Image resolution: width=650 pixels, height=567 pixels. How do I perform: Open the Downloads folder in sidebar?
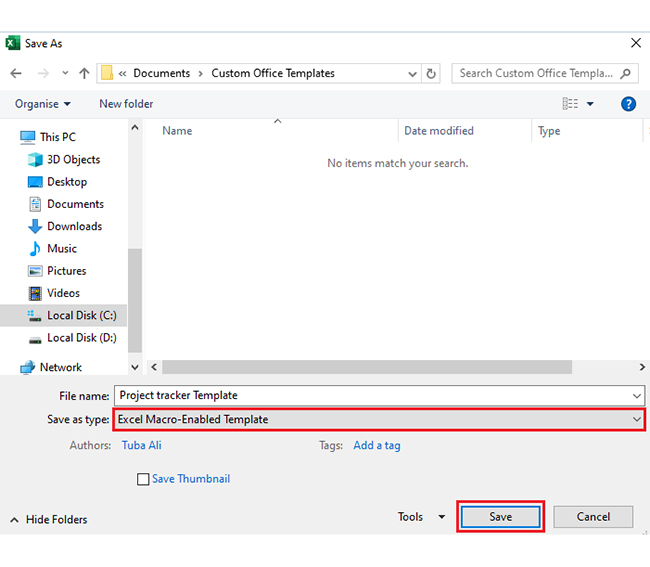[74, 226]
